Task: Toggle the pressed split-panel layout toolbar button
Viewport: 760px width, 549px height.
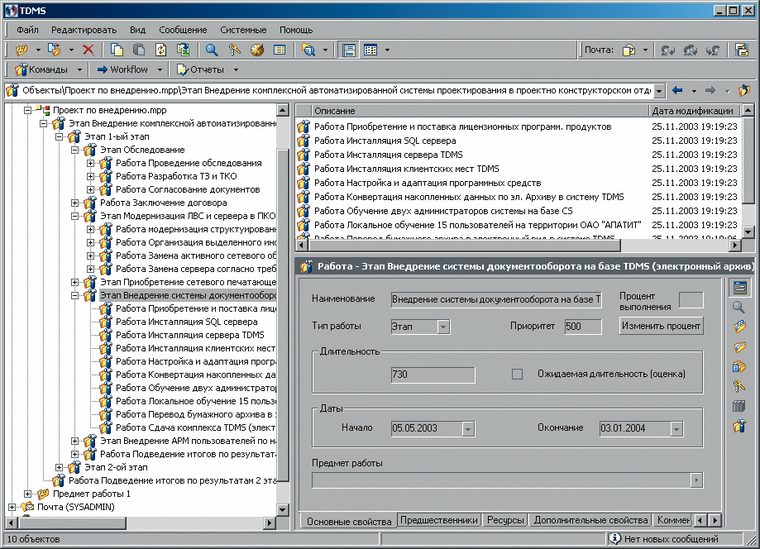Action: pyautogui.click(x=349, y=49)
